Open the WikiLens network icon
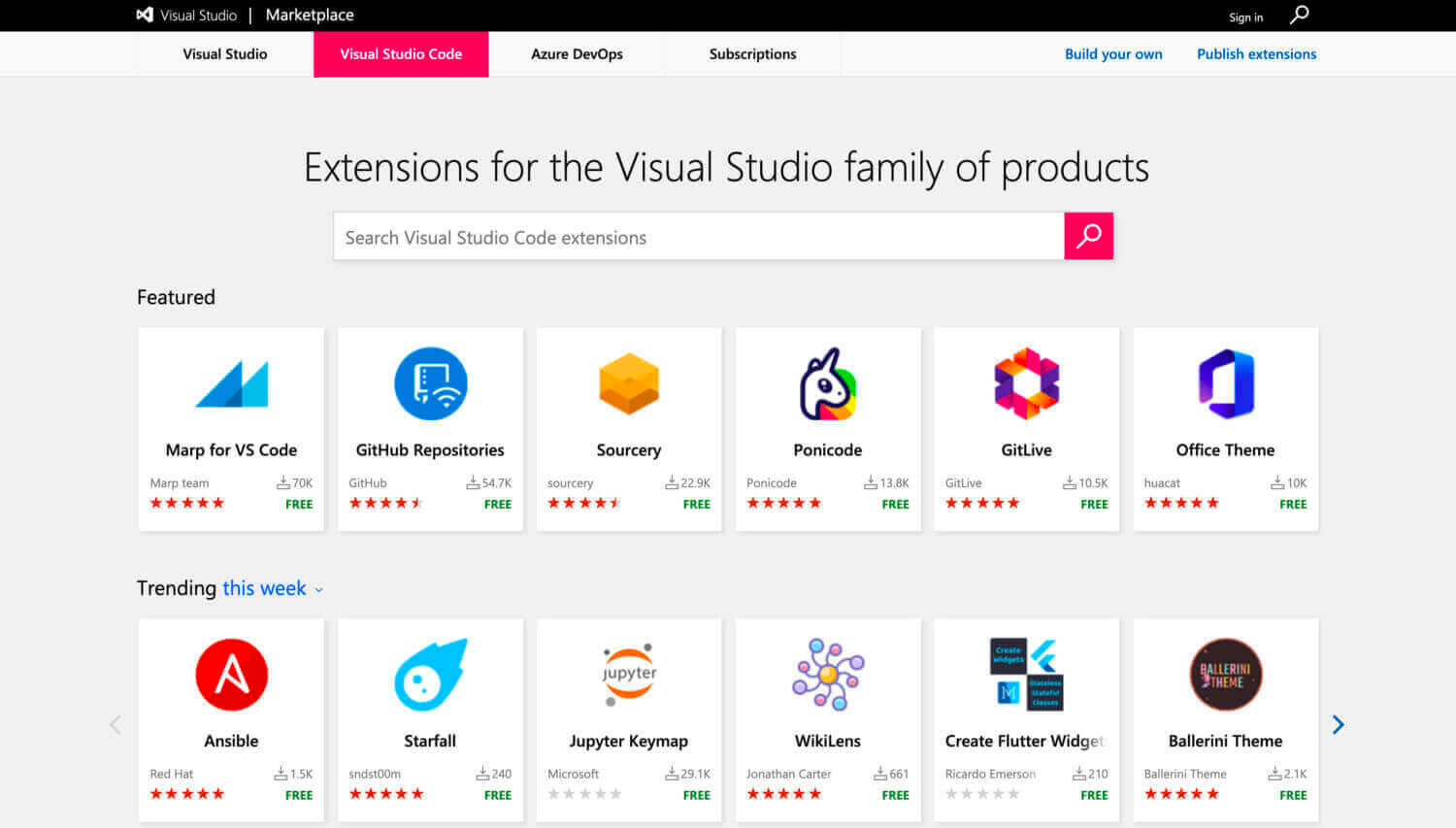 (828, 675)
